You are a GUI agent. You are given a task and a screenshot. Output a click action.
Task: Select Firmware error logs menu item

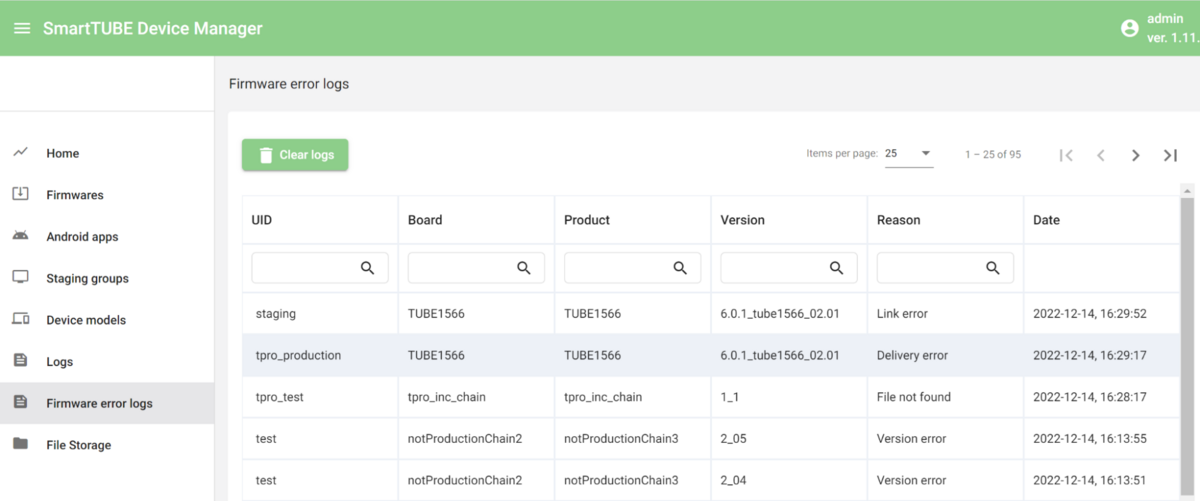coord(107,403)
